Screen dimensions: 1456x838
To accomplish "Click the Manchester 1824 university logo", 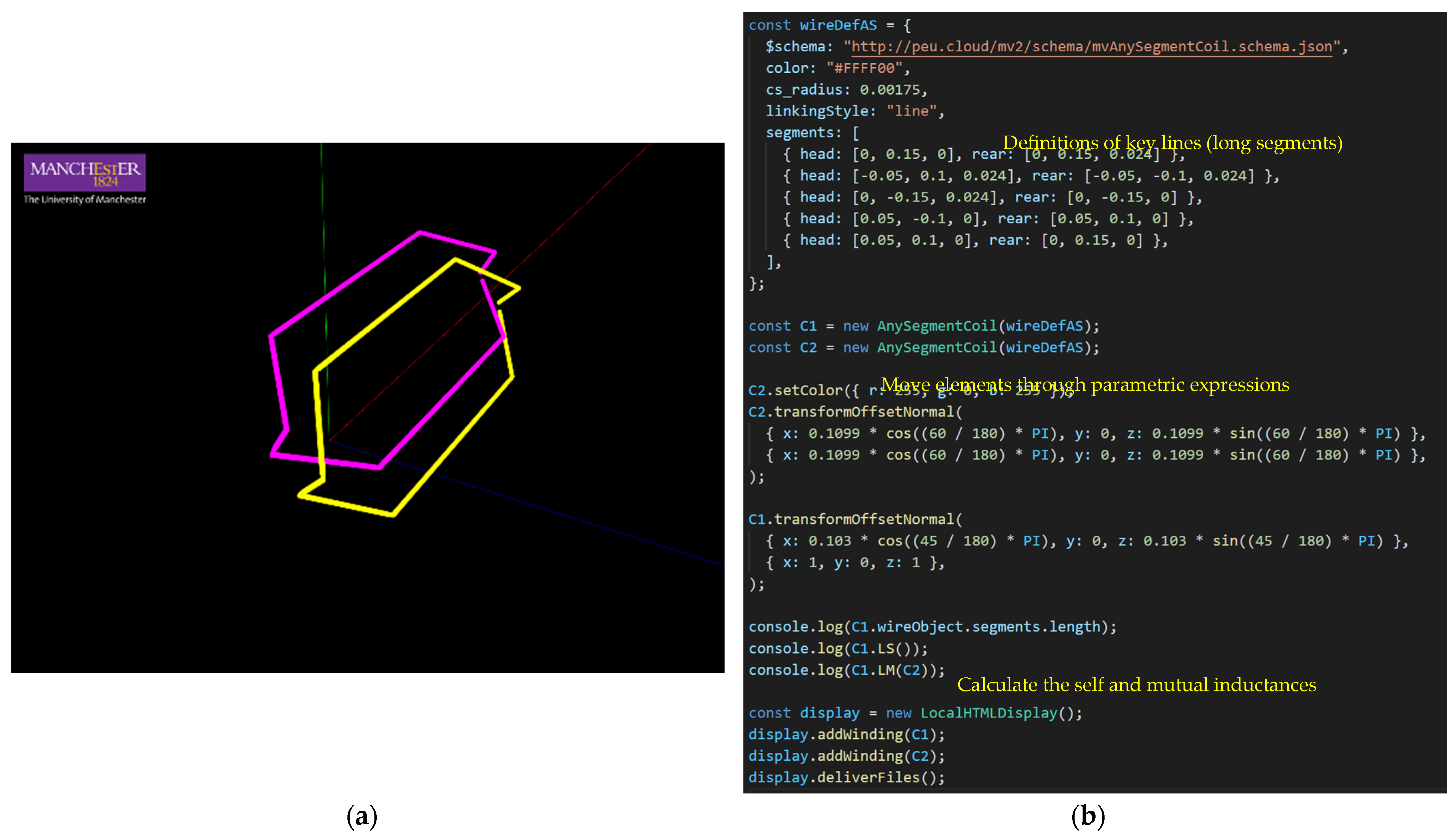I will point(85,173).
